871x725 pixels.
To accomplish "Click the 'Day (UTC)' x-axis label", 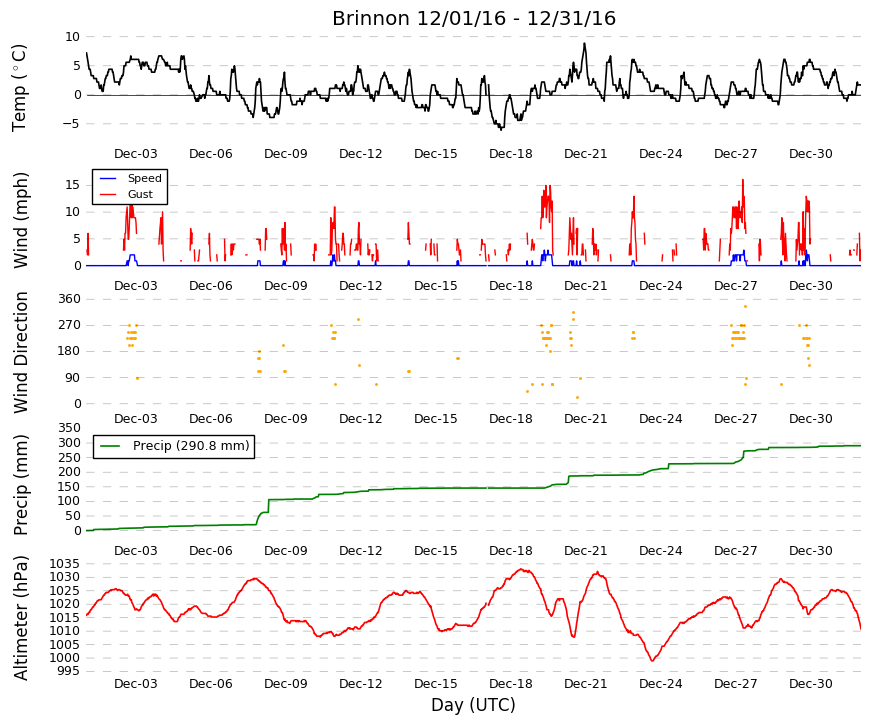I will tap(473, 705).
